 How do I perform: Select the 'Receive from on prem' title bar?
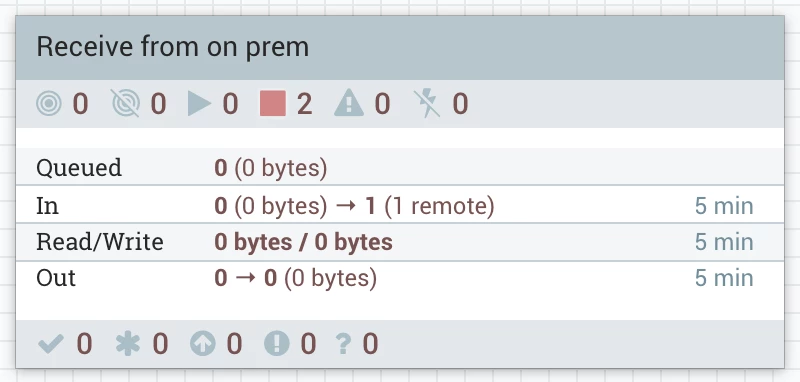400,47
